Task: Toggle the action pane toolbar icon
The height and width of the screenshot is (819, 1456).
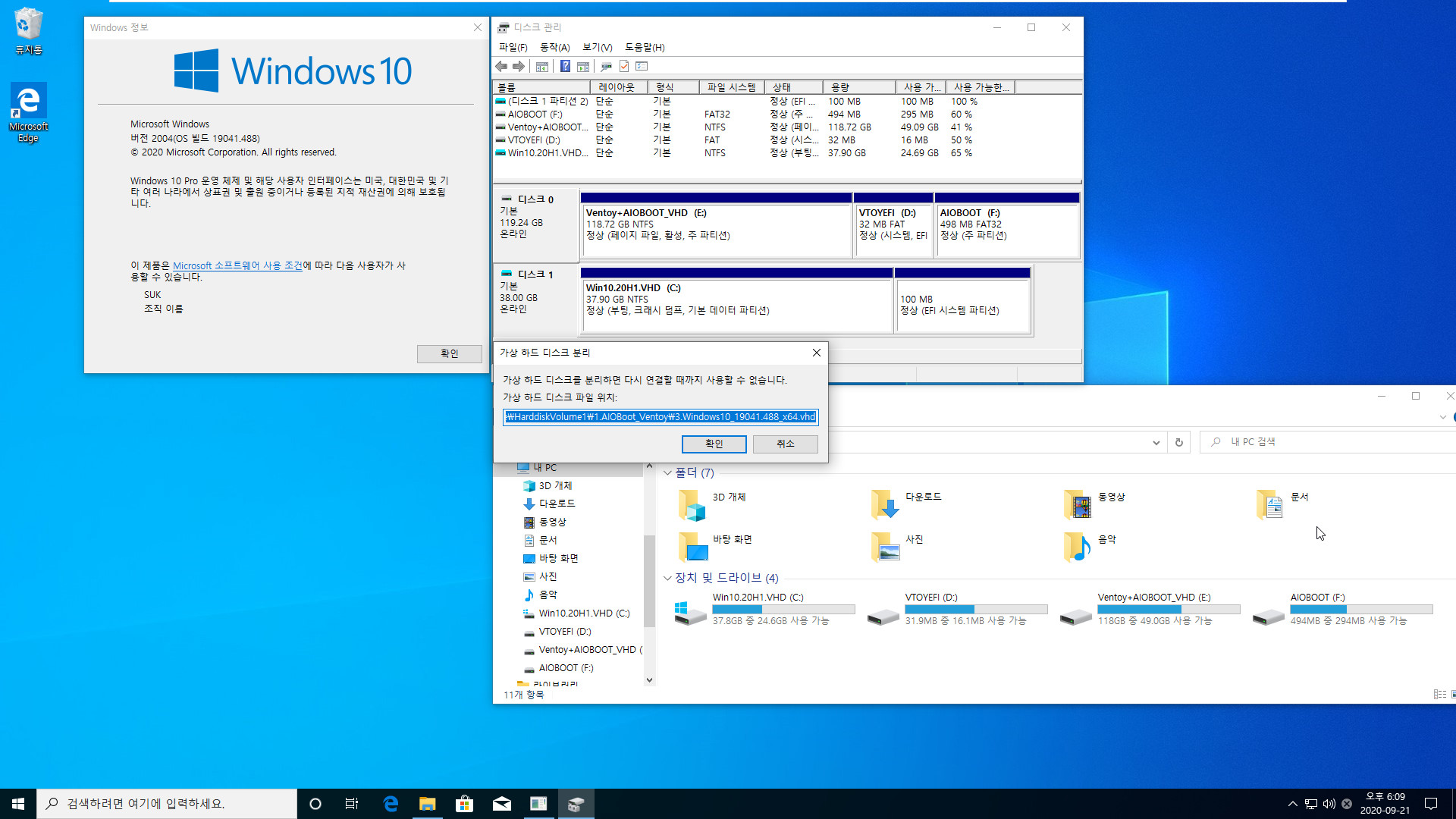Action: click(x=583, y=67)
